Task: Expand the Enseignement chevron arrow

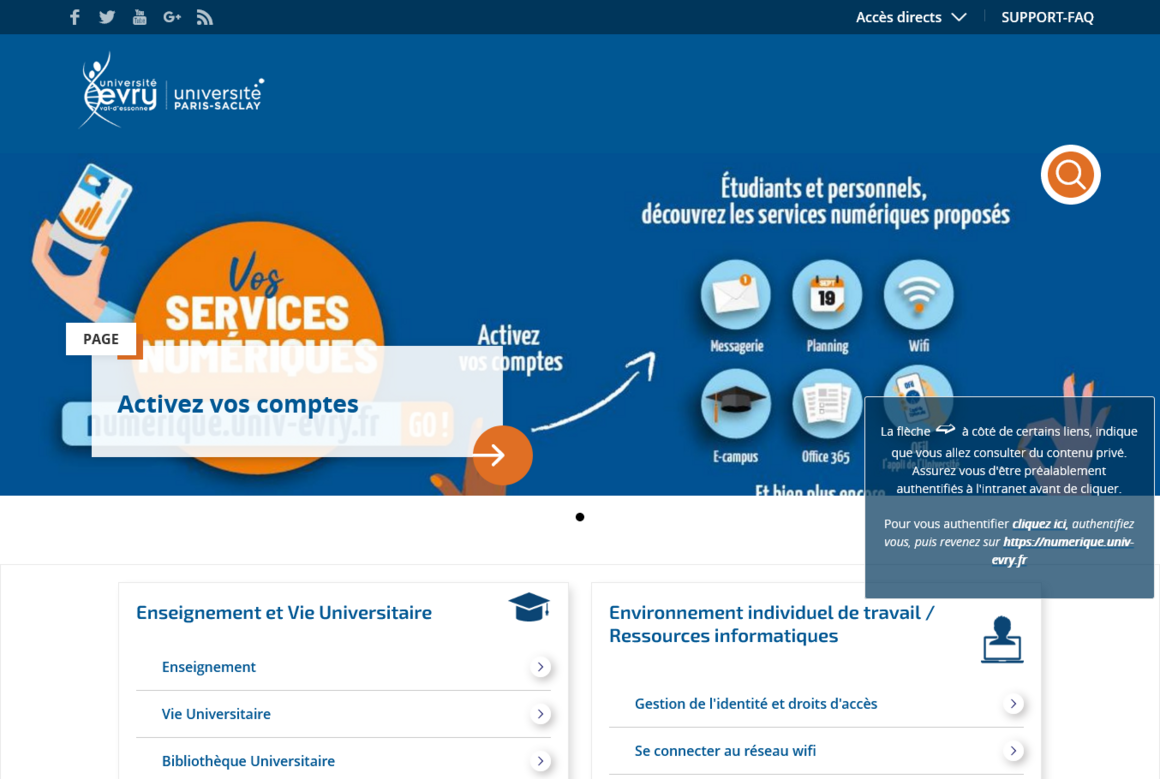Action: (540, 667)
